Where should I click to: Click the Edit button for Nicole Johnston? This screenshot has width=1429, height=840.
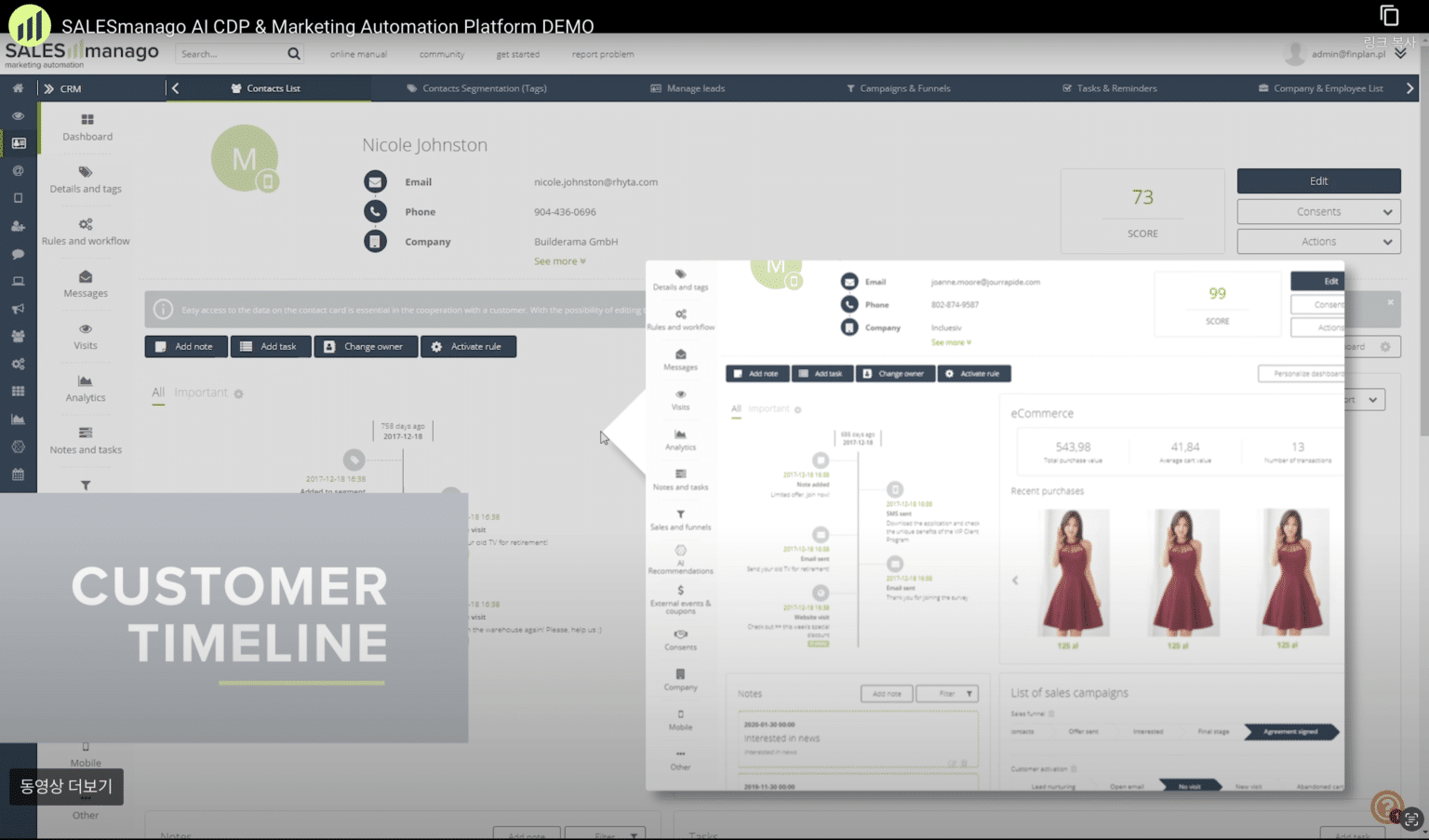point(1318,180)
